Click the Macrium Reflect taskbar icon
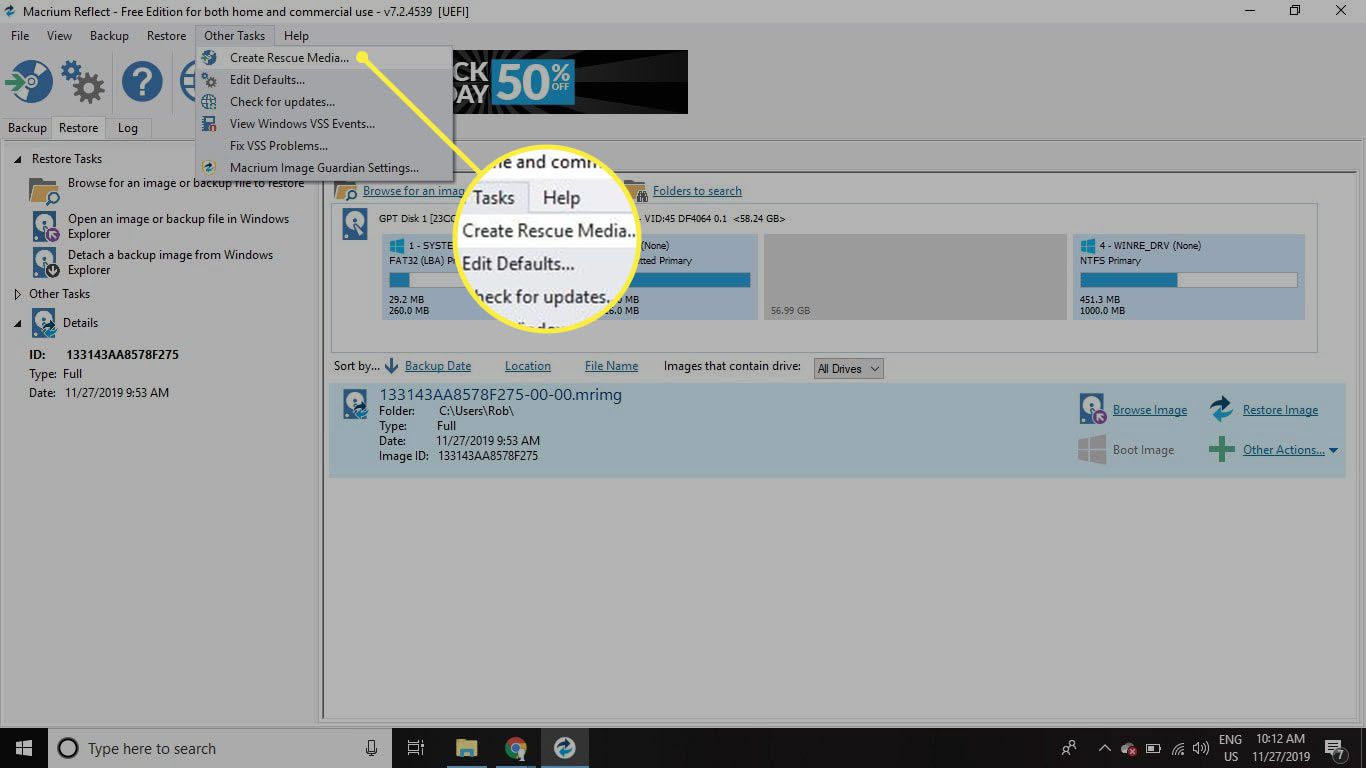Image resolution: width=1366 pixels, height=768 pixels. [565, 748]
